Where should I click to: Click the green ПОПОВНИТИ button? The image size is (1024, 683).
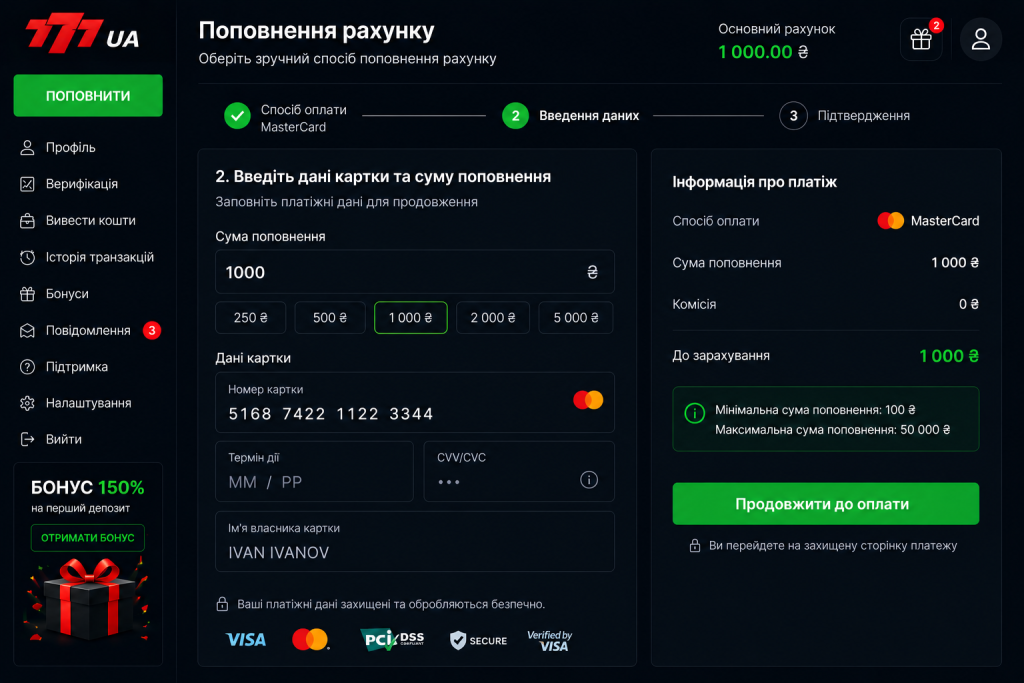point(88,95)
